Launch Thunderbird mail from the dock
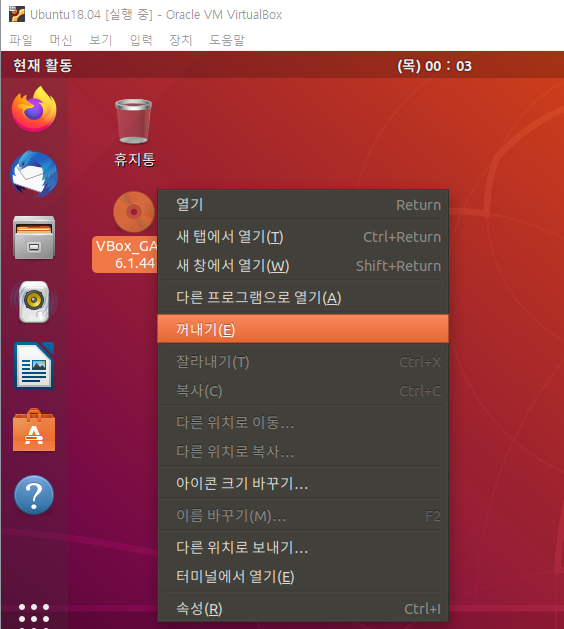 34,174
